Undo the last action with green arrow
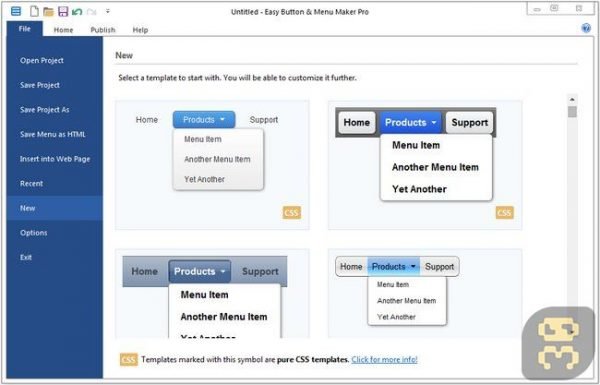600x385 pixels. click(77, 12)
